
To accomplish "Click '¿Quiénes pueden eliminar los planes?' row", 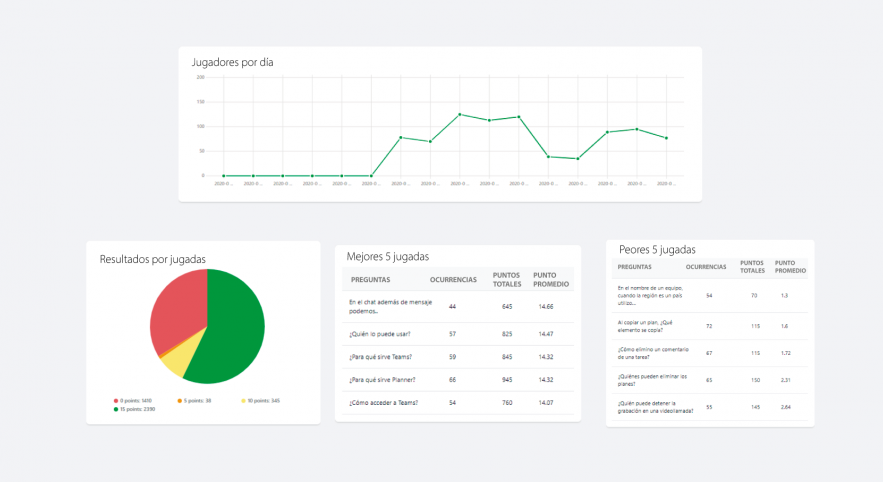I will [709, 380].
